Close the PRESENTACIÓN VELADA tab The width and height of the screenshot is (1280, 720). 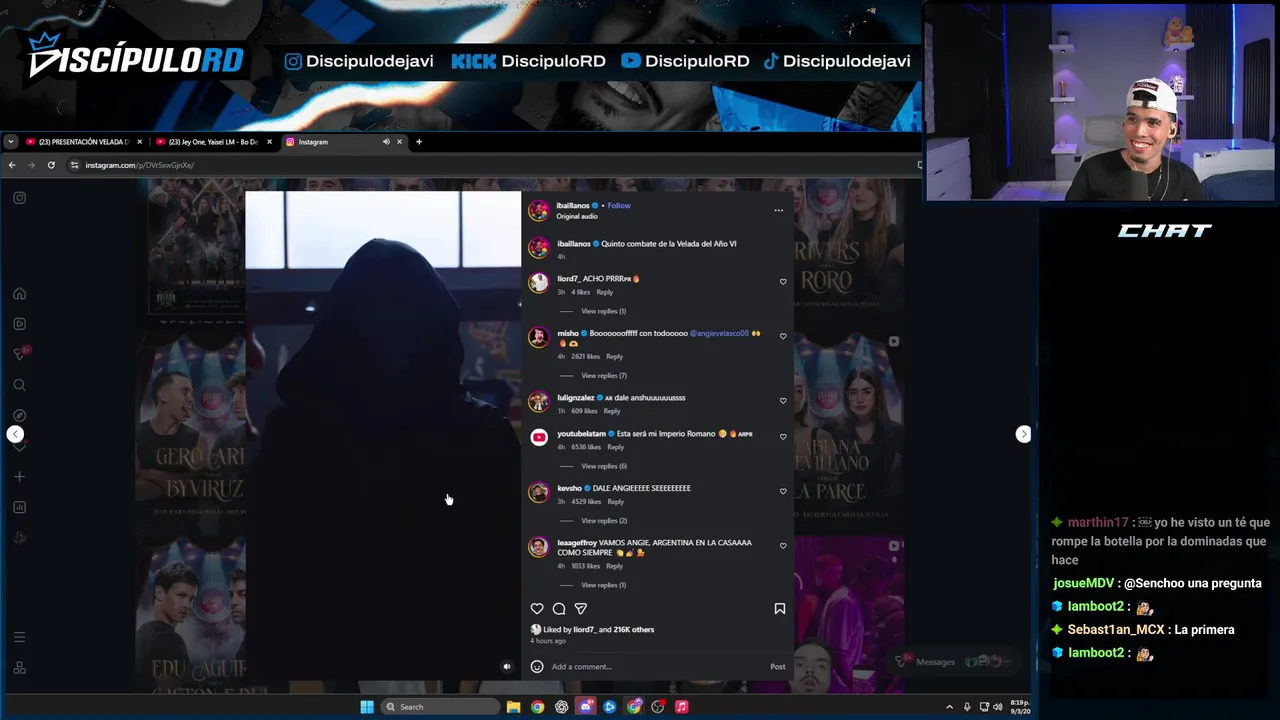pyautogui.click(x=139, y=142)
